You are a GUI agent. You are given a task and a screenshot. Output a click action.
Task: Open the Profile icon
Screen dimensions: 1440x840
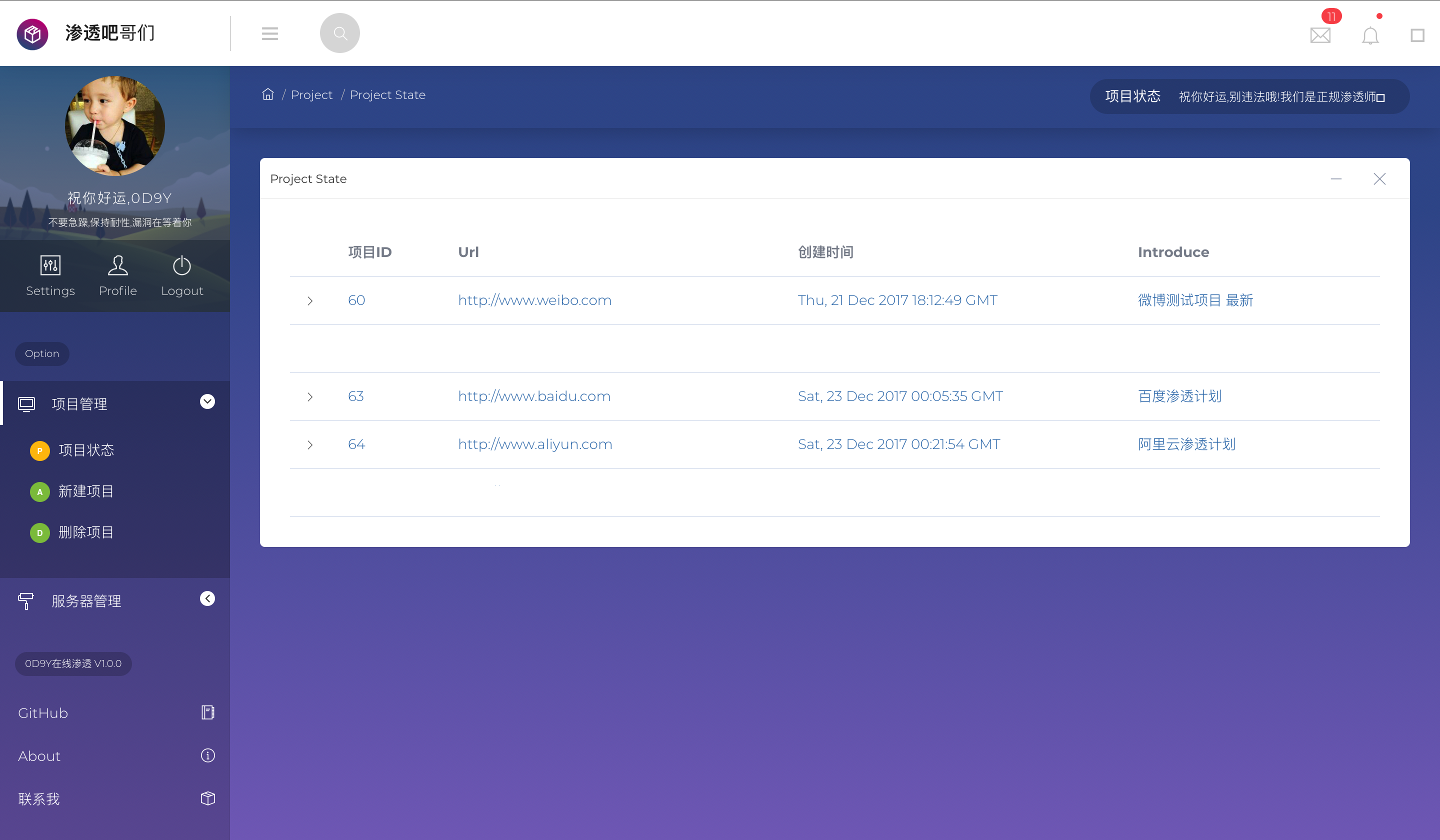[117, 276]
